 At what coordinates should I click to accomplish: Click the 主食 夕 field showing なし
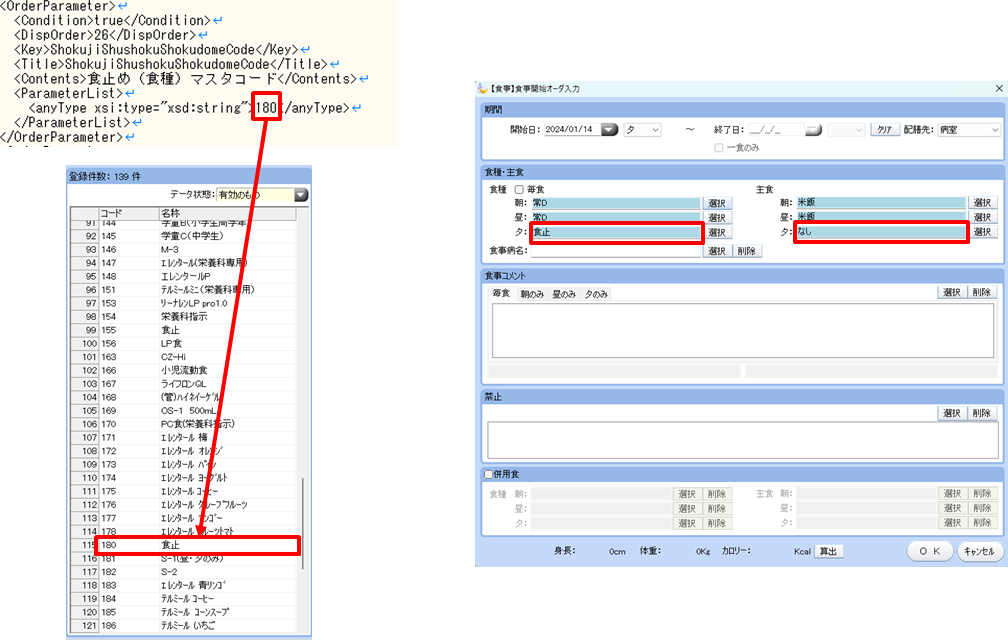tap(881, 232)
